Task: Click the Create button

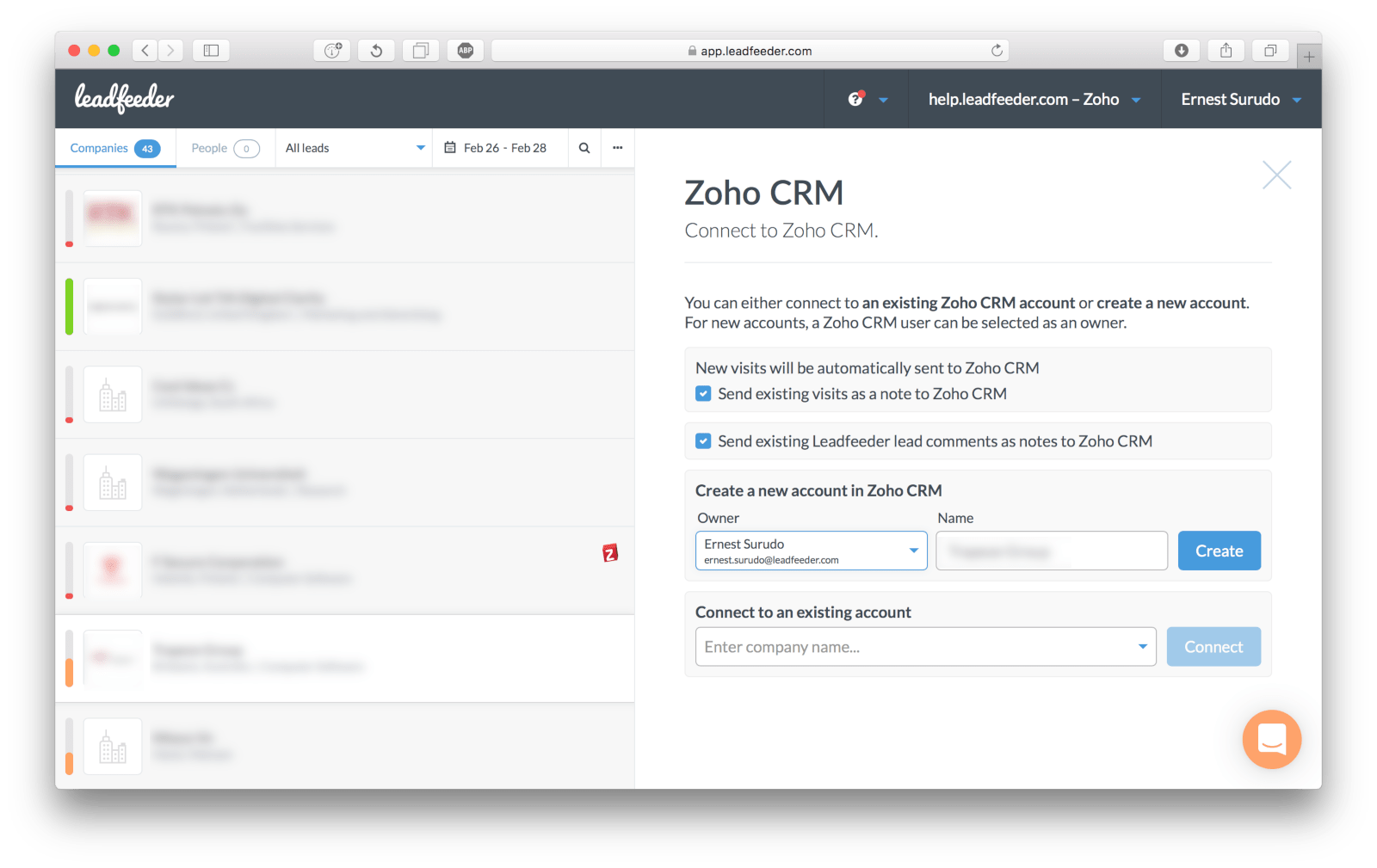Action: (1219, 551)
